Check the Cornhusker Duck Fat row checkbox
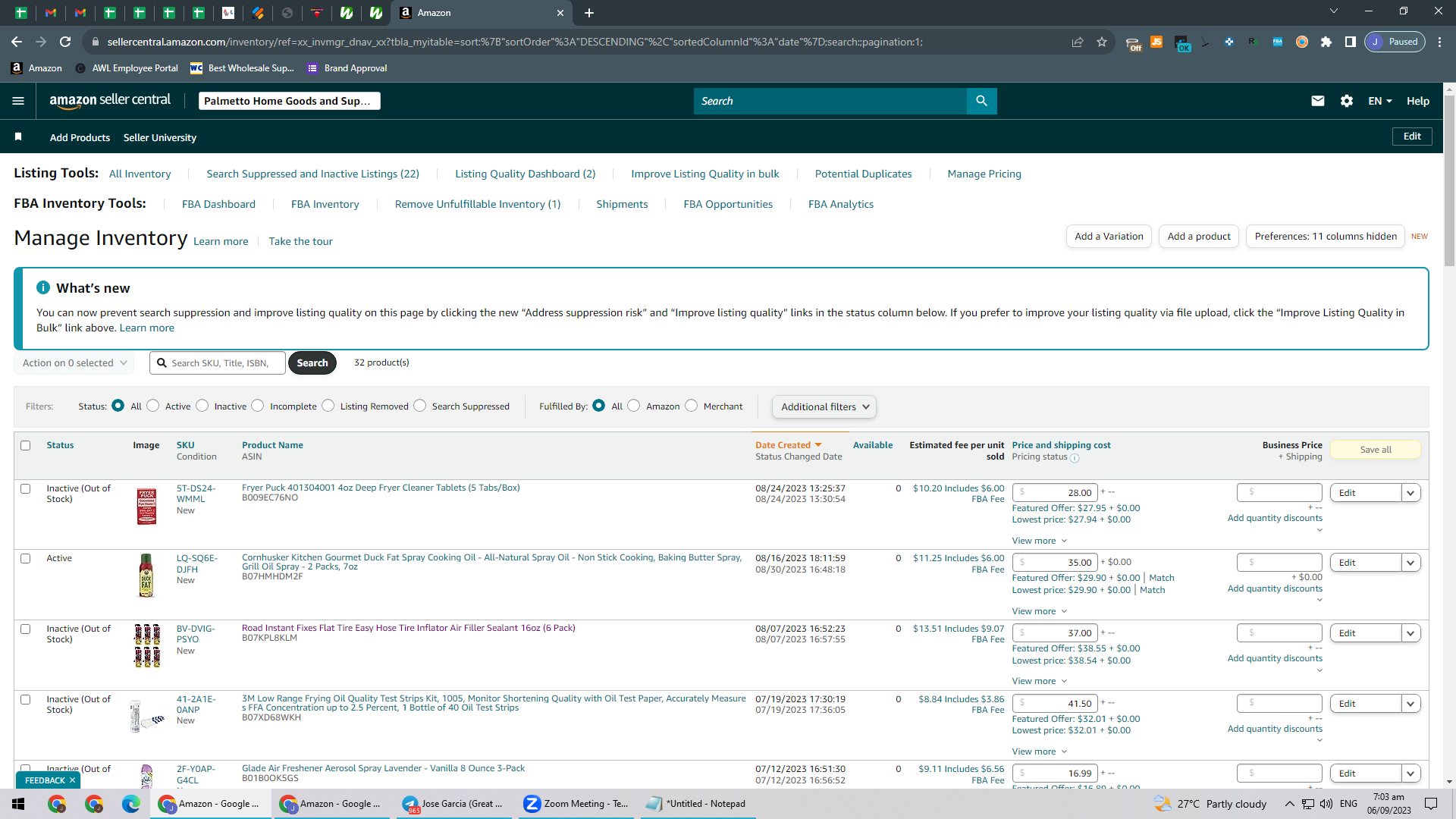This screenshot has height=819, width=1456. [26, 559]
